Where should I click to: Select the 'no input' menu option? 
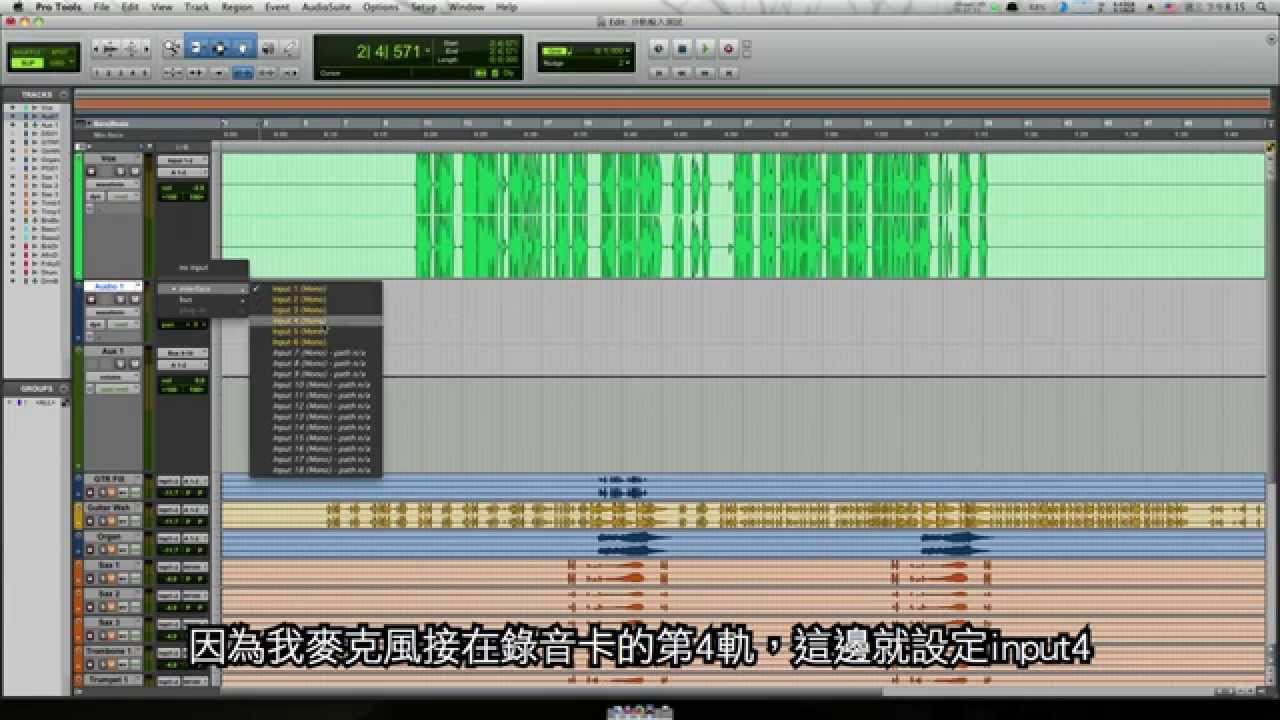pyautogui.click(x=203, y=267)
